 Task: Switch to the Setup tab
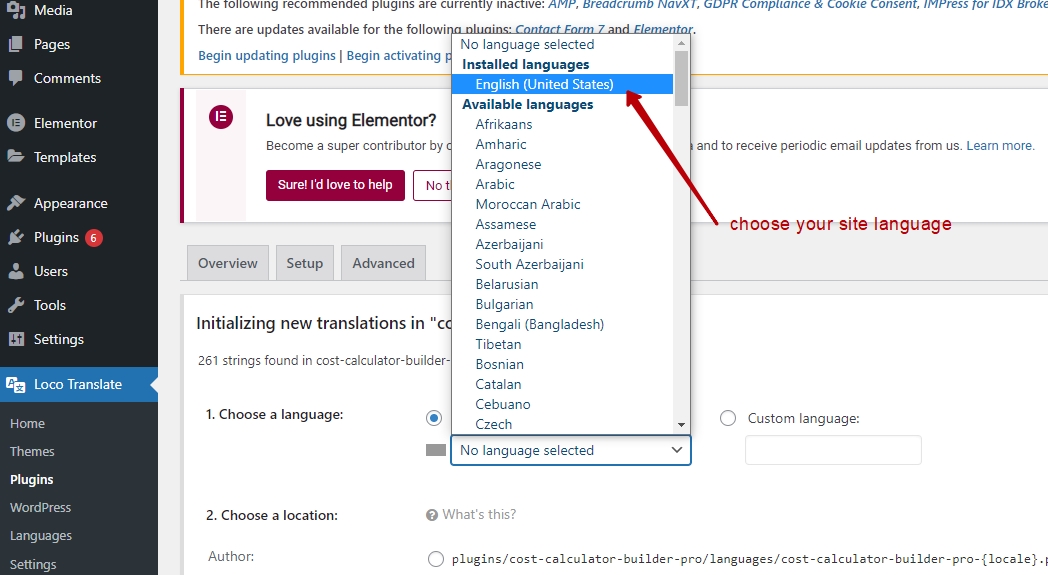305,263
